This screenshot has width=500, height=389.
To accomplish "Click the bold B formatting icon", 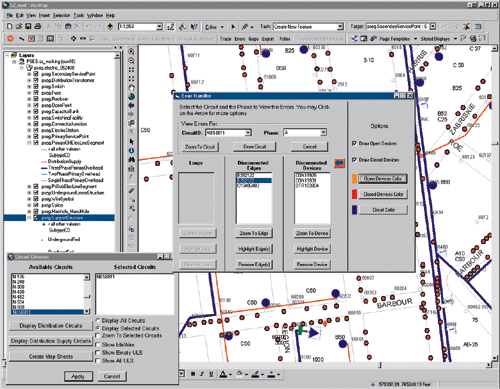I will click(193, 374).
